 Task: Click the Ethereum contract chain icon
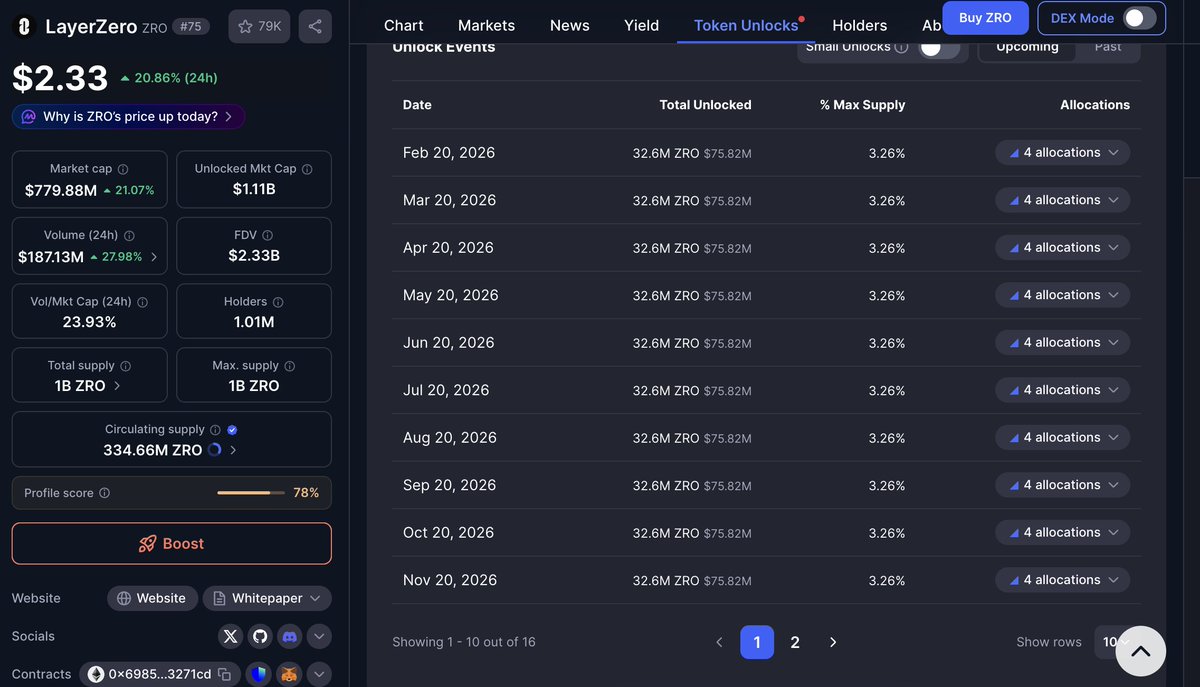pos(97,675)
